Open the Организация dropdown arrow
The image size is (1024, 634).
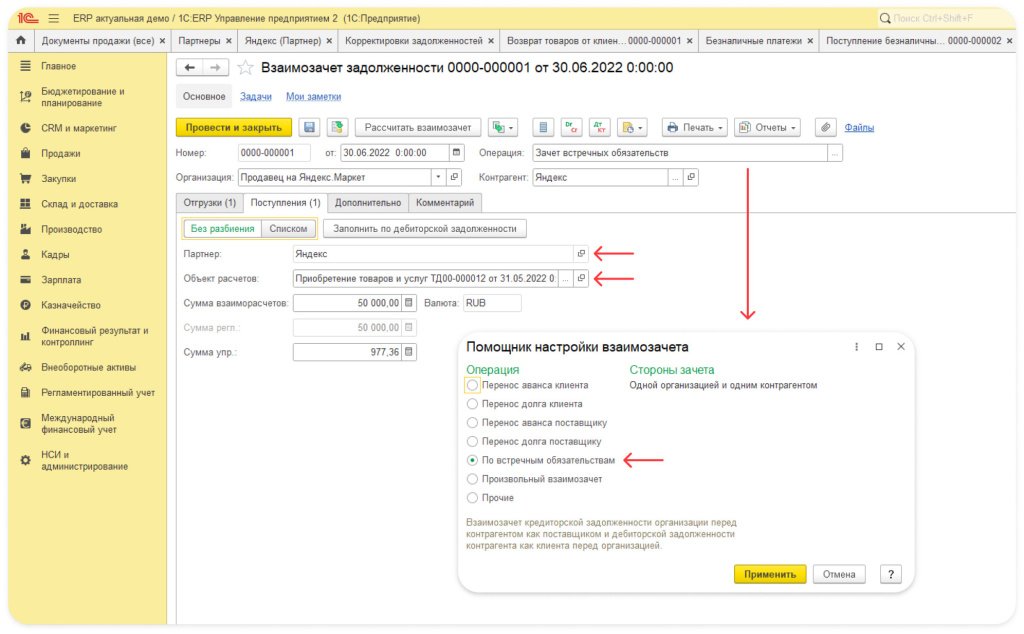438,178
